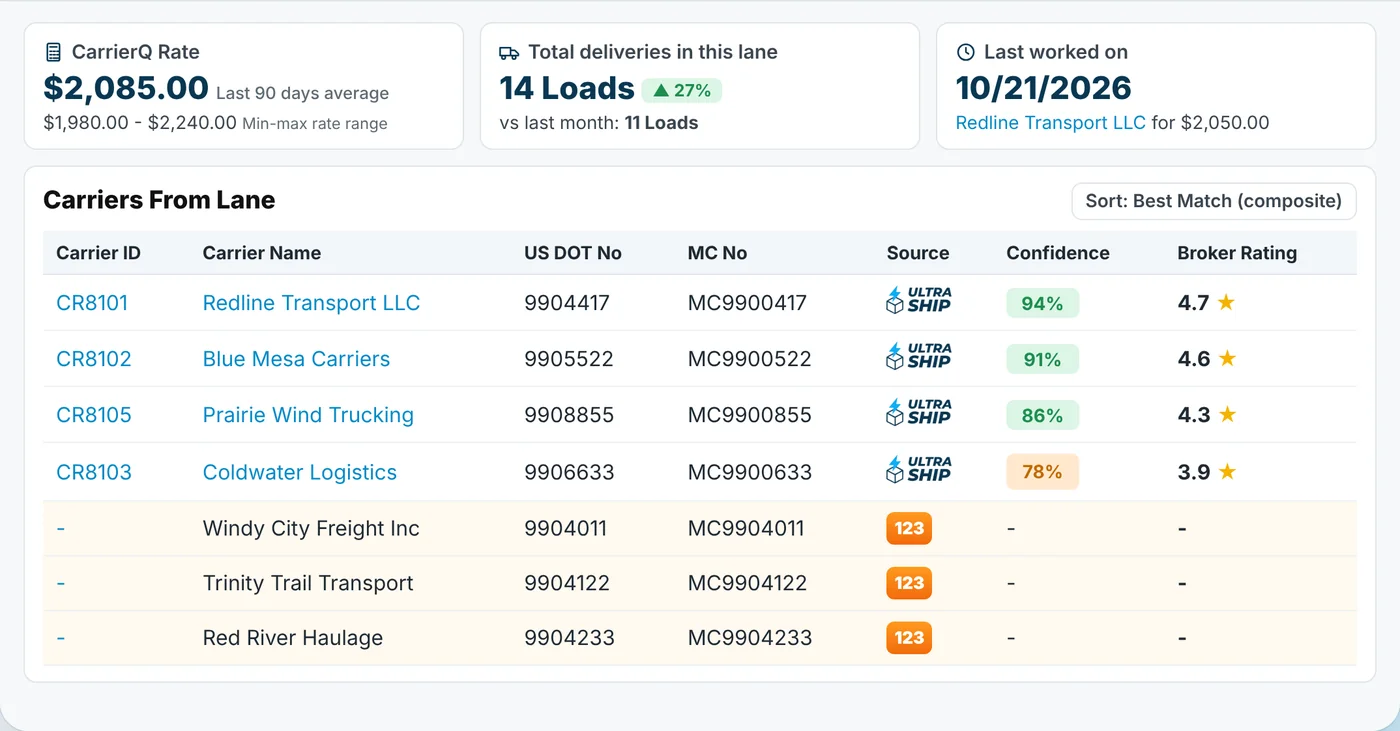This screenshot has height=731, width=1400.
Task: Click the 78% confidence badge
Action: pyautogui.click(x=1042, y=472)
